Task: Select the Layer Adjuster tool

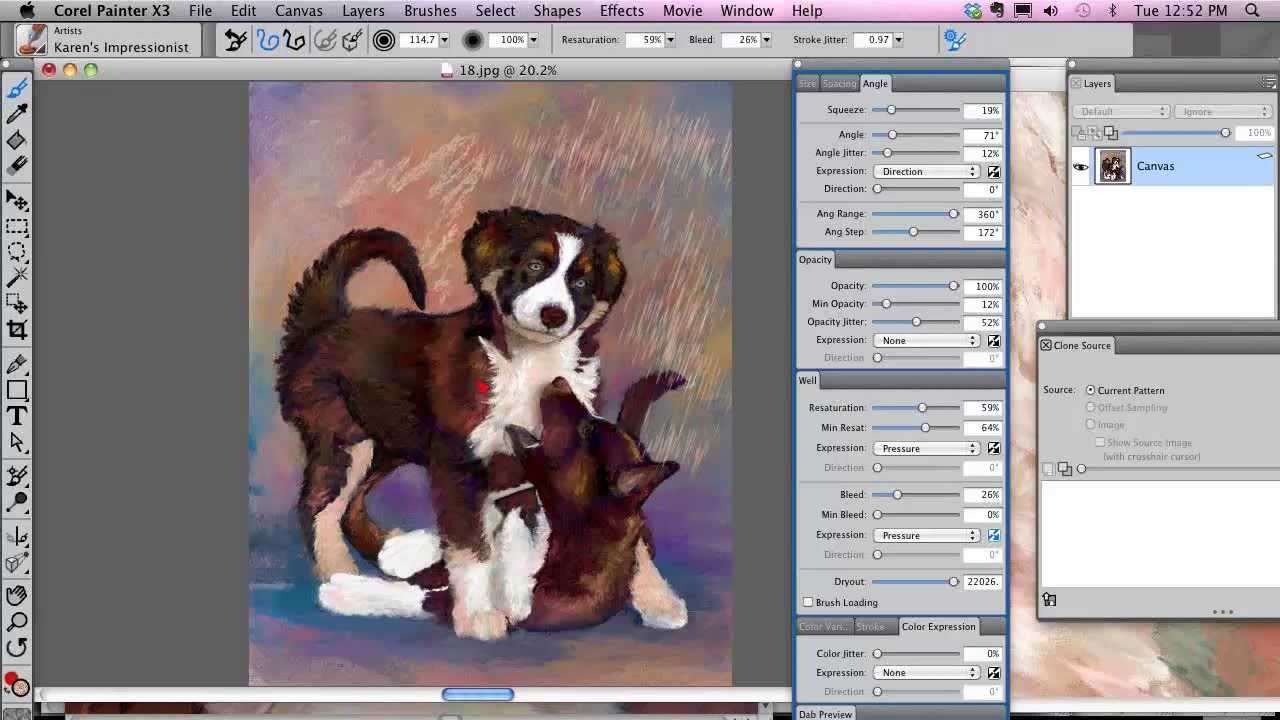Action: 17,201
